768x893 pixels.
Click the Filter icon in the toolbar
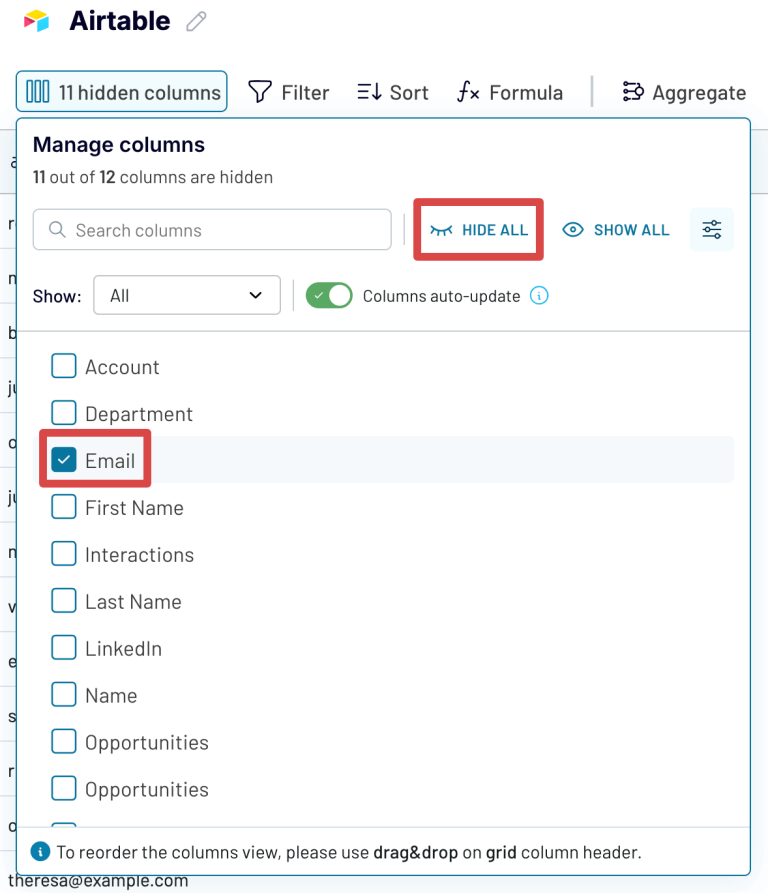coord(261,92)
